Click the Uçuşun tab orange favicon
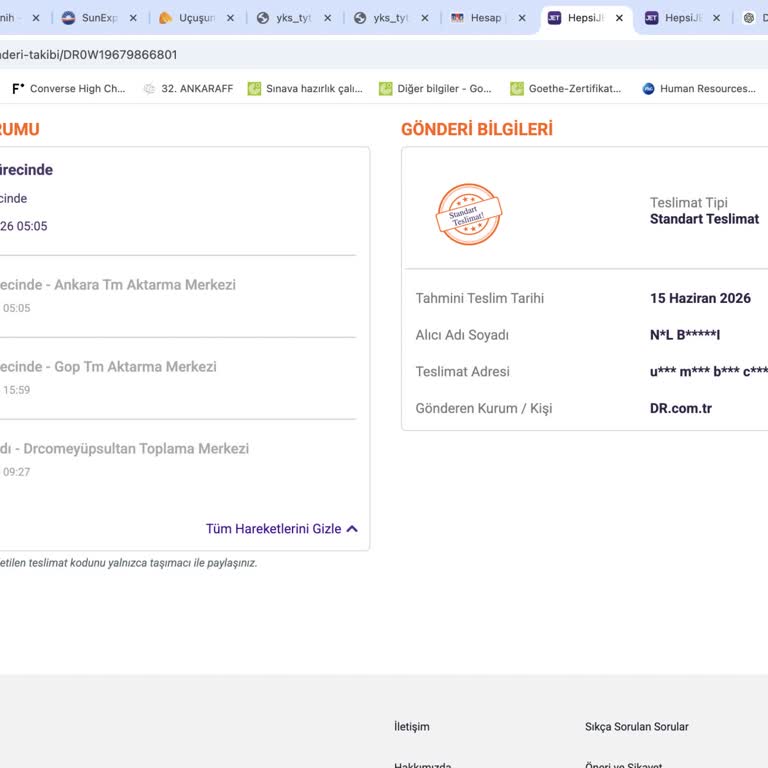This screenshot has height=768, width=768. coord(166,18)
